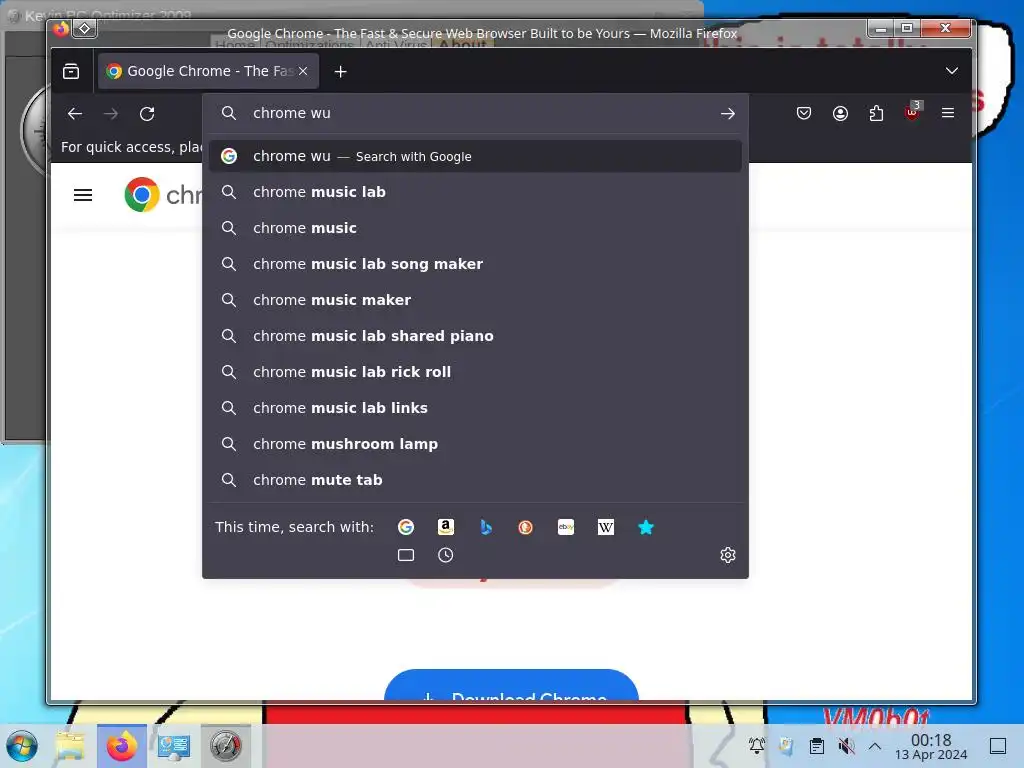The height and width of the screenshot is (768, 1024).
Task: Select 'chrome music lab shared piano' suggestion
Action: coord(475,336)
